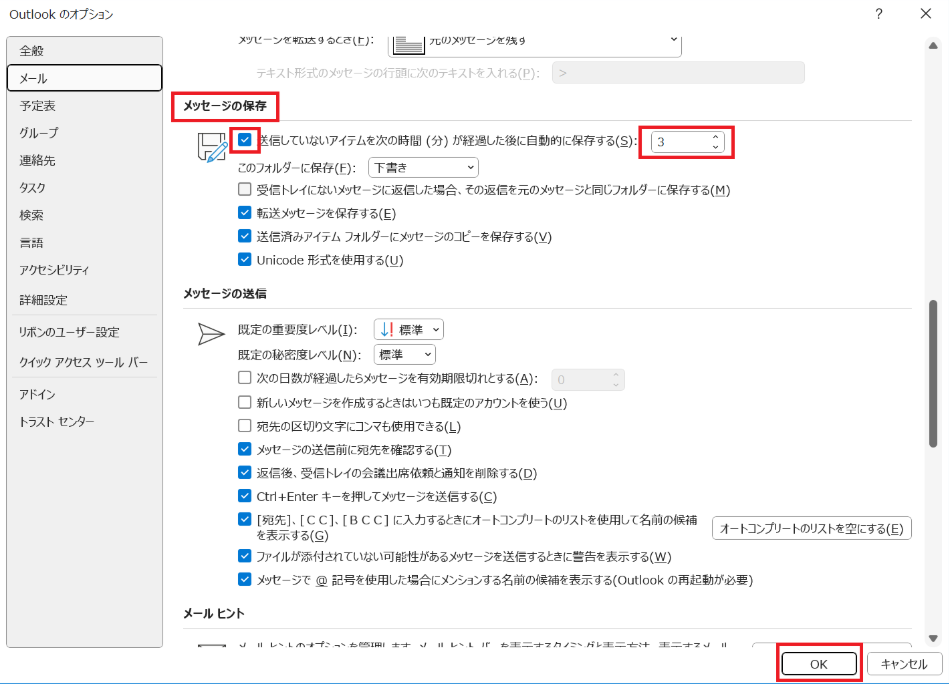Image resolution: width=949 pixels, height=684 pixels.
Task: Toggle autocomplete list name suggestions checkbox
Action: coord(245,519)
